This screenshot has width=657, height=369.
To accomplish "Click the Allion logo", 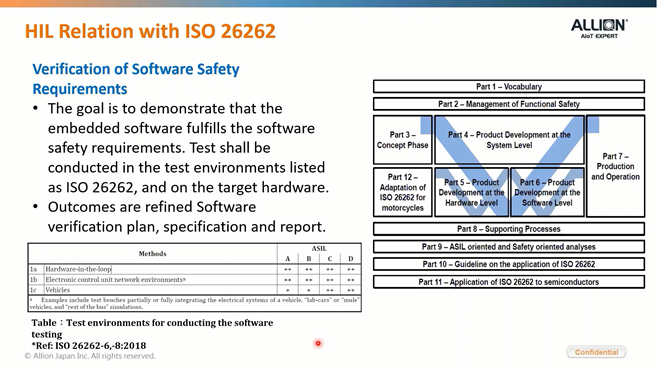I will pos(599,28).
